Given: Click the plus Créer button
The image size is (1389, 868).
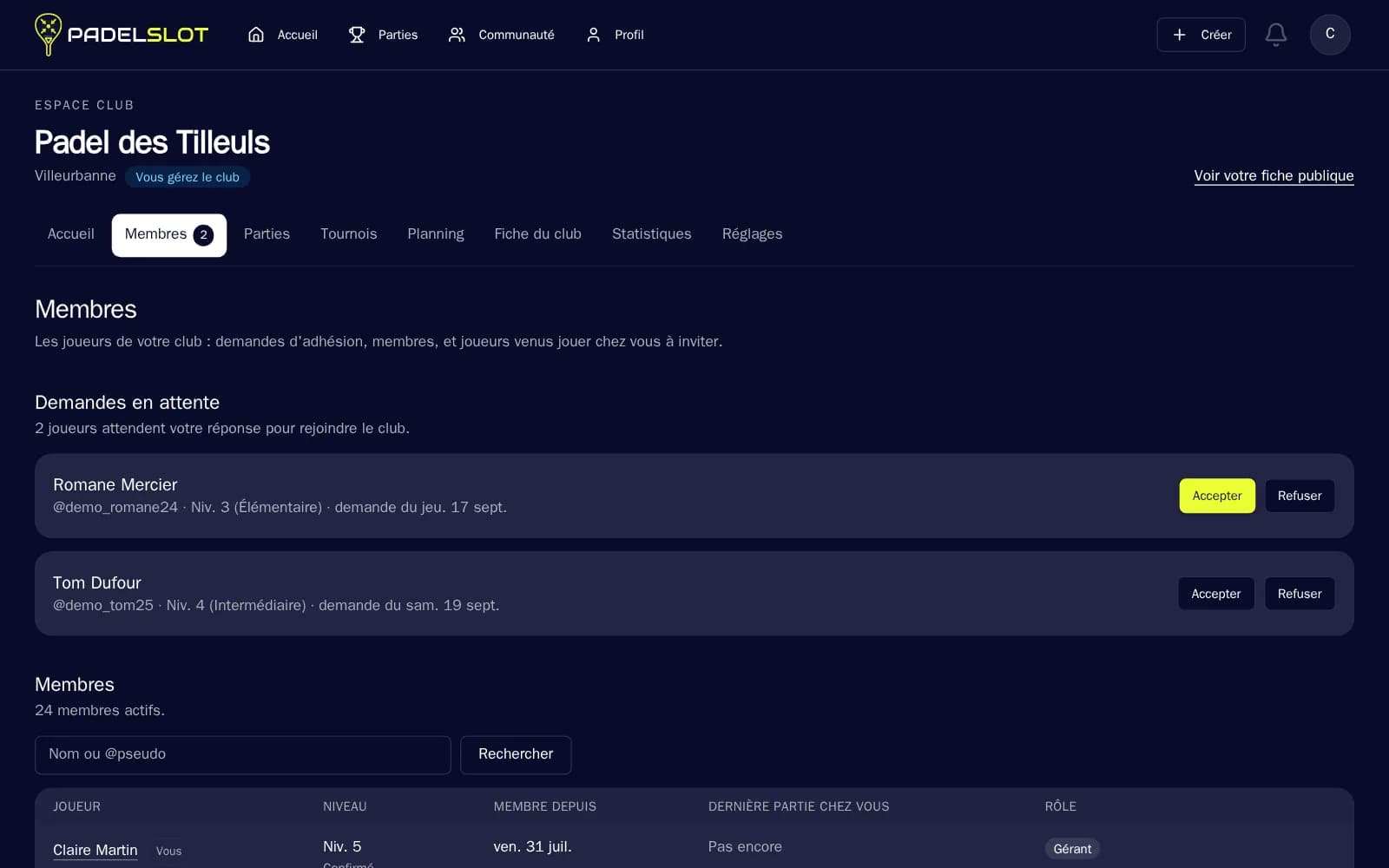Looking at the screenshot, I should [1201, 35].
